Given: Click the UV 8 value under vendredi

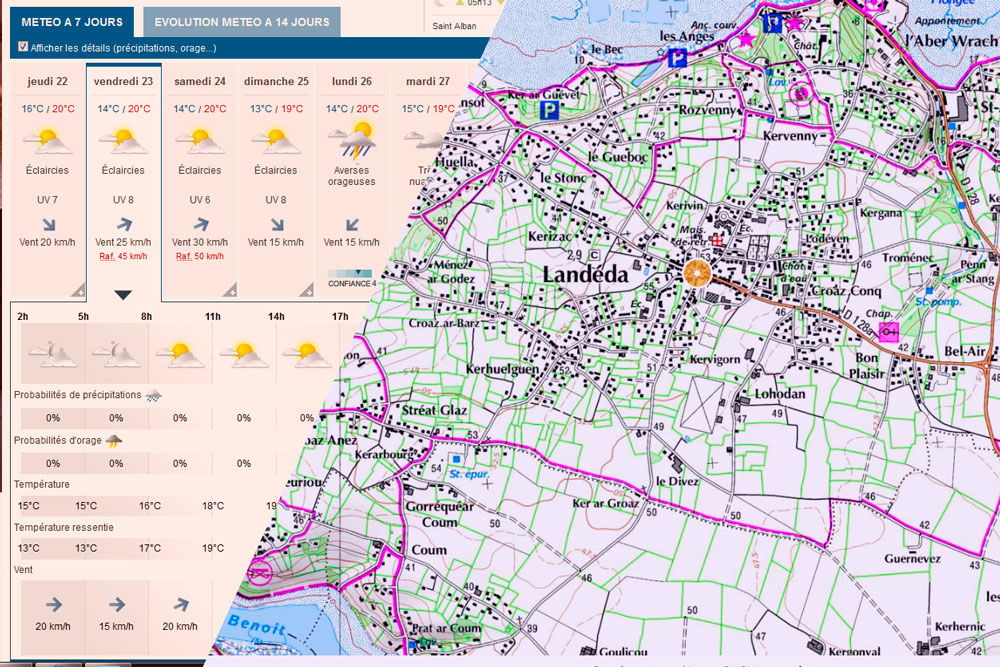Looking at the screenshot, I should 123,200.
